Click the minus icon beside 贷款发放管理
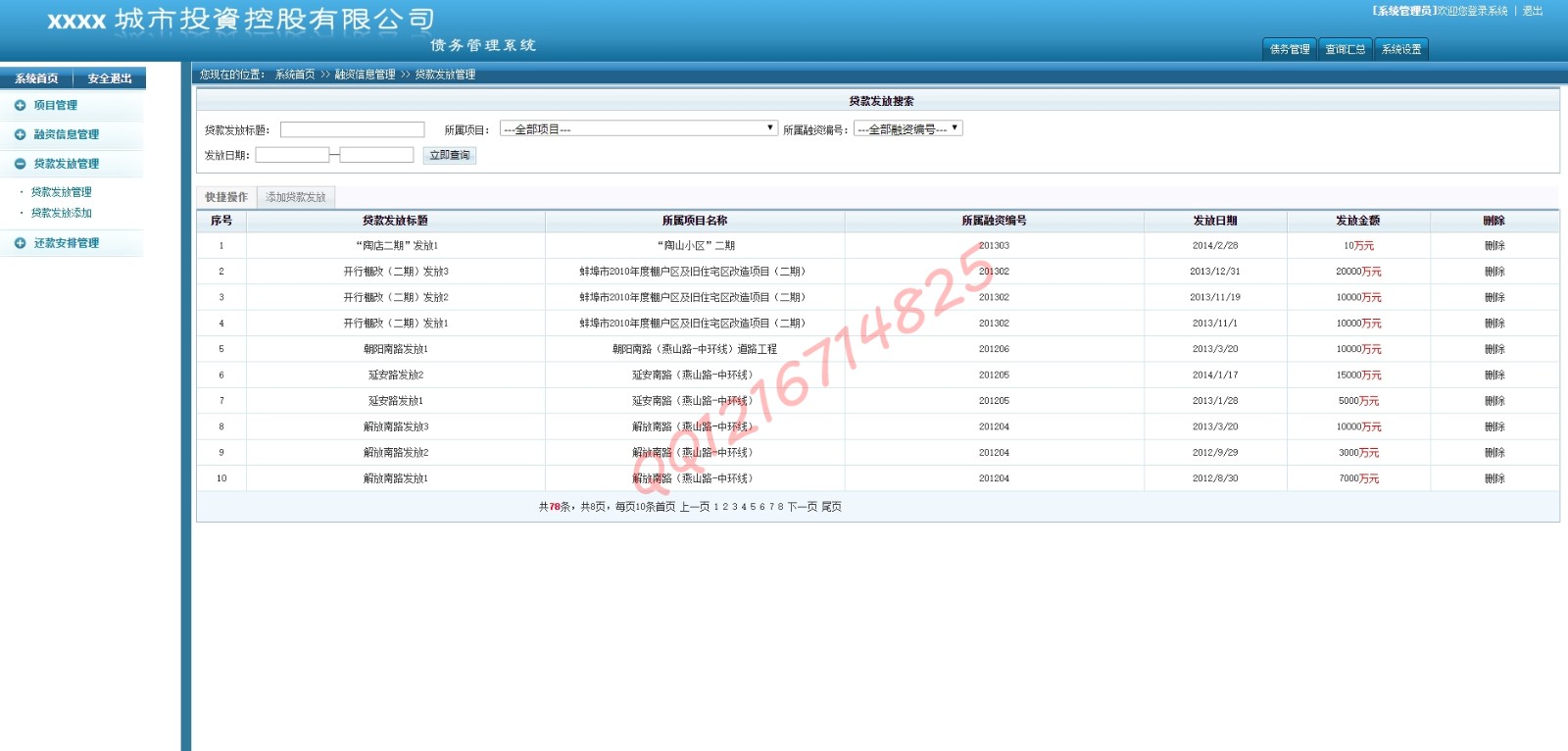The width and height of the screenshot is (1568, 751). 20,164
